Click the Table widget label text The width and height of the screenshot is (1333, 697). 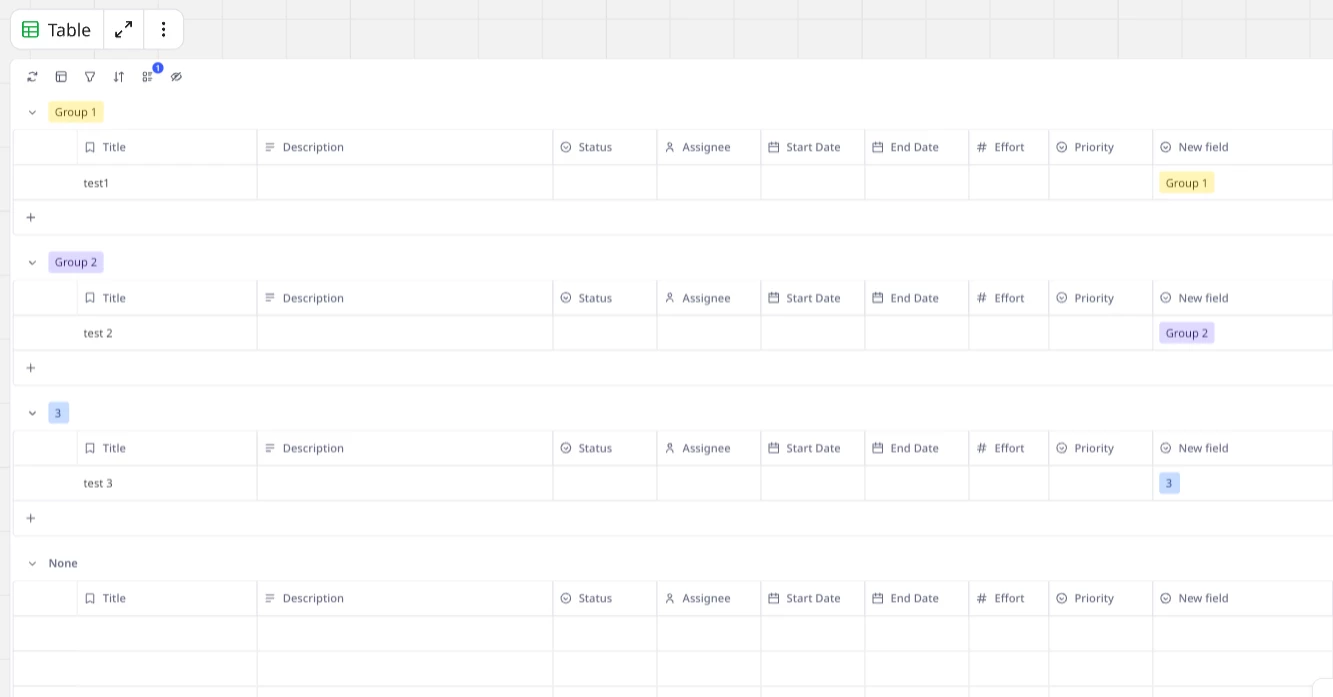[69, 30]
